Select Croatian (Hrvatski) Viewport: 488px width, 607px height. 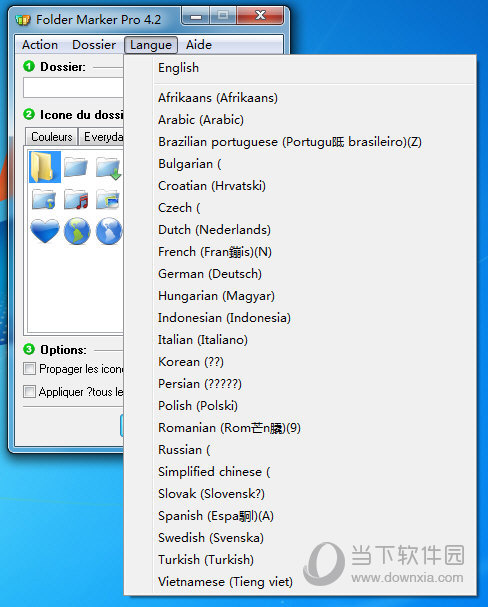(300, 186)
